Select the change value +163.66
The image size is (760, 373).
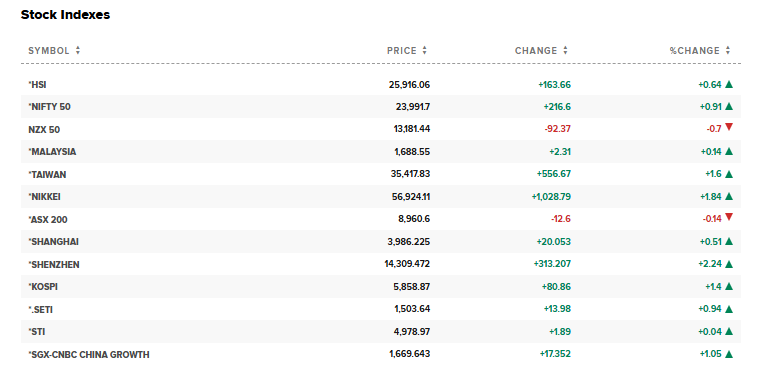point(554,85)
